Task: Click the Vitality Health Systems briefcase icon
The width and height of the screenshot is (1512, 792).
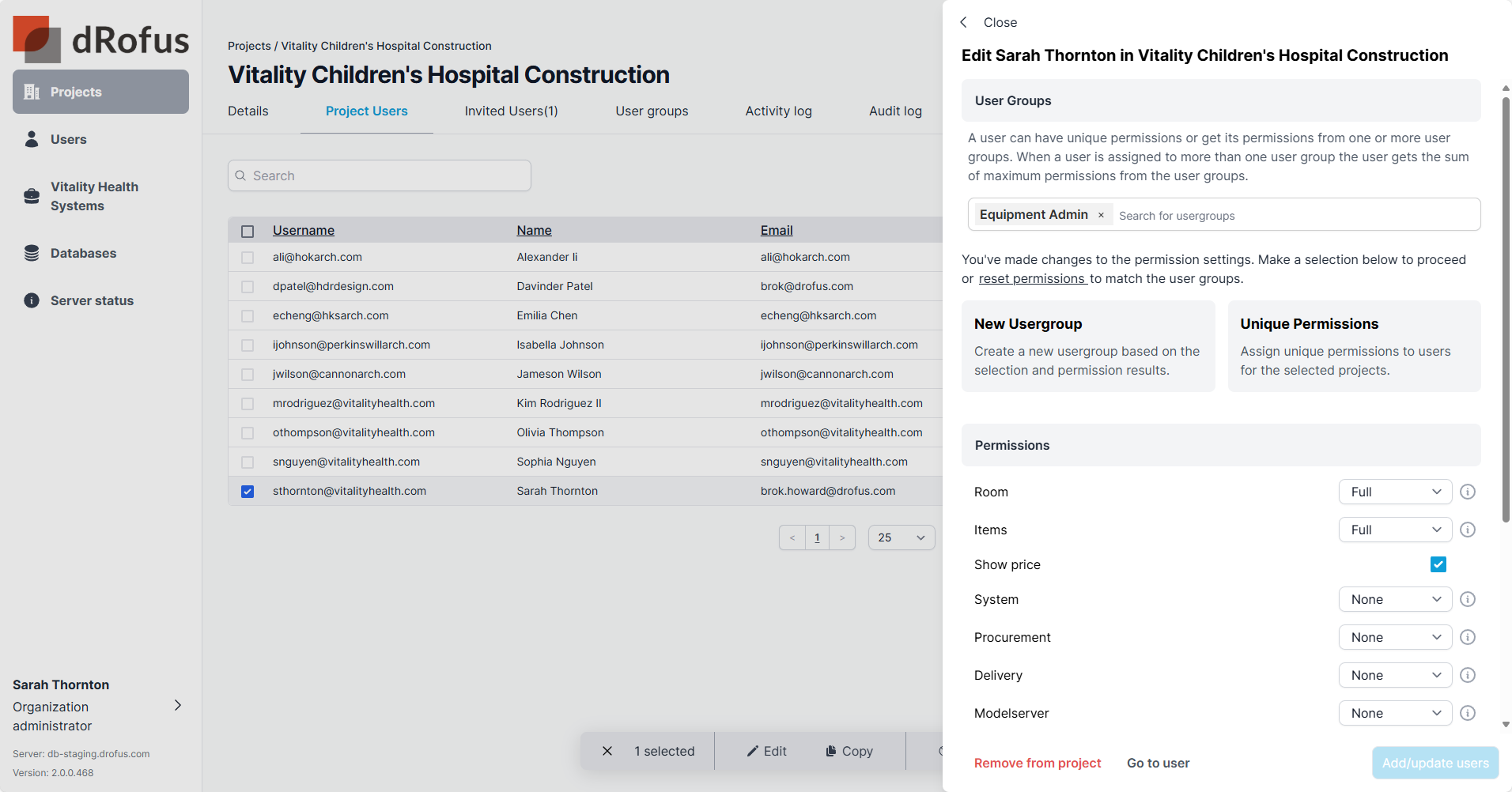Action: tap(32, 196)
